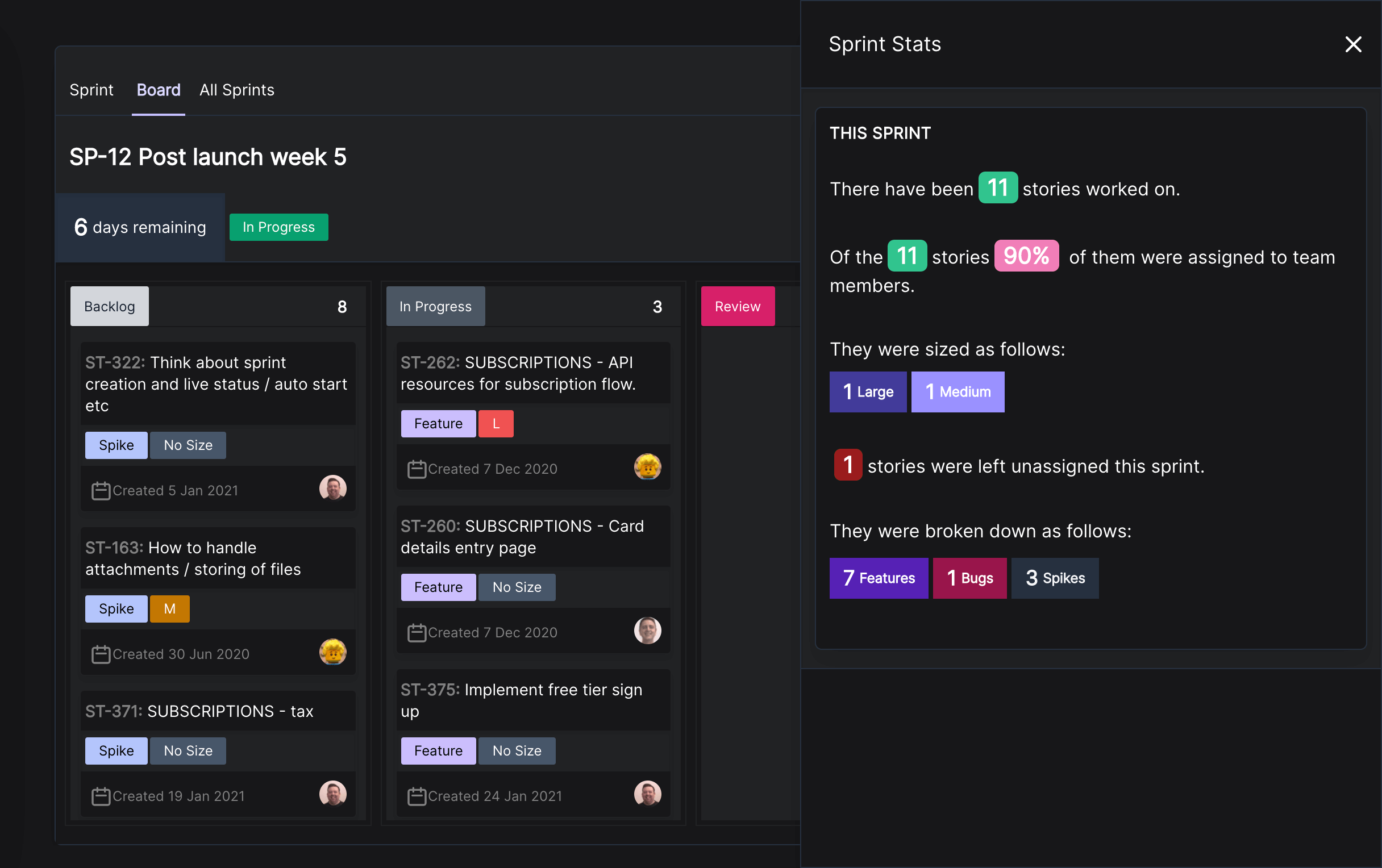The image size is (1382, 868).
Task: Click avatar on ST-322 backlog card
Action: click(333, 489)
